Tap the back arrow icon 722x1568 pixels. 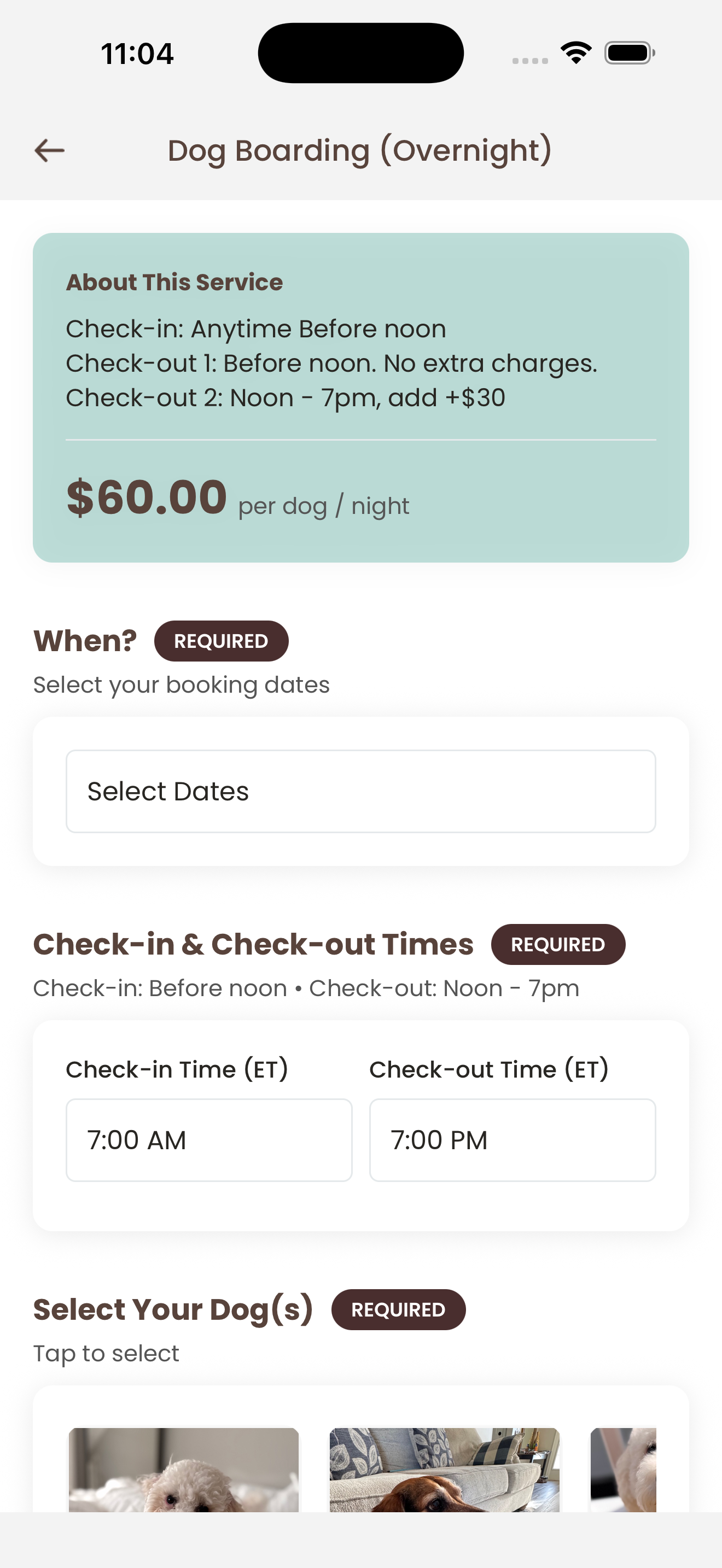point(49,150)
